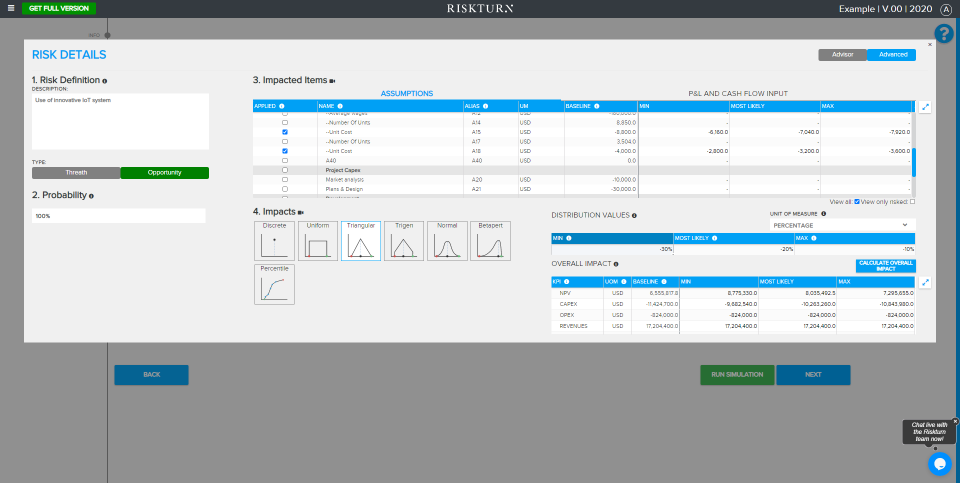Viewport: 960px width, 483px height.
Task: Set risk type to Threath
Action: coord(77,173)
